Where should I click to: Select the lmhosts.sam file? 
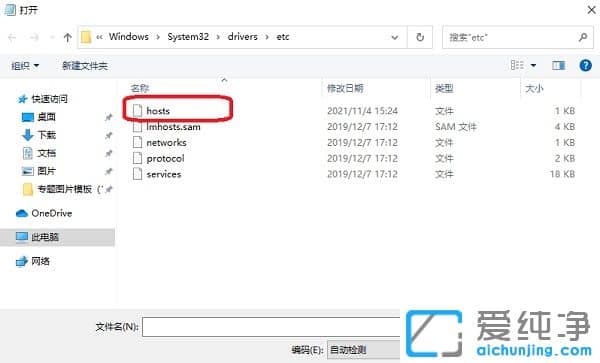click(x=173, y=127)
